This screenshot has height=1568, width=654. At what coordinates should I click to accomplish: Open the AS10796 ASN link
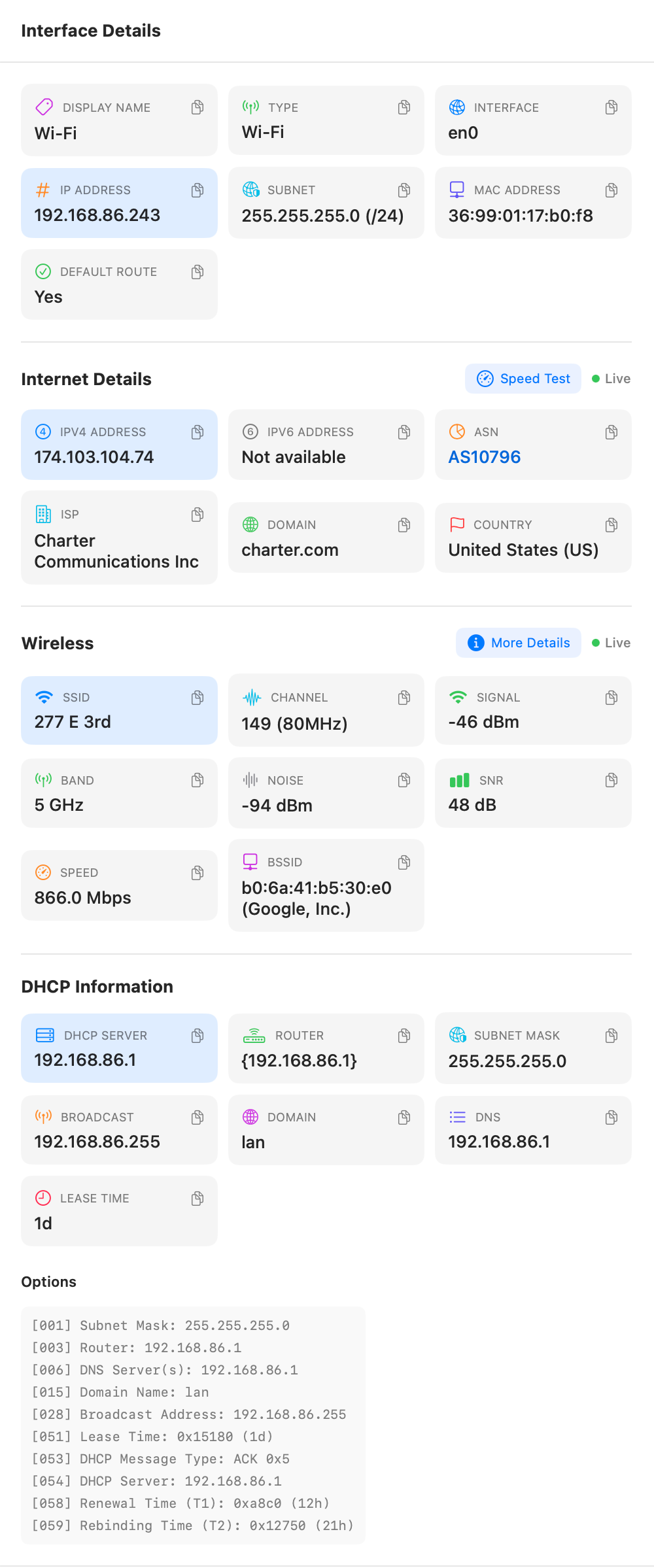[485, 457]
